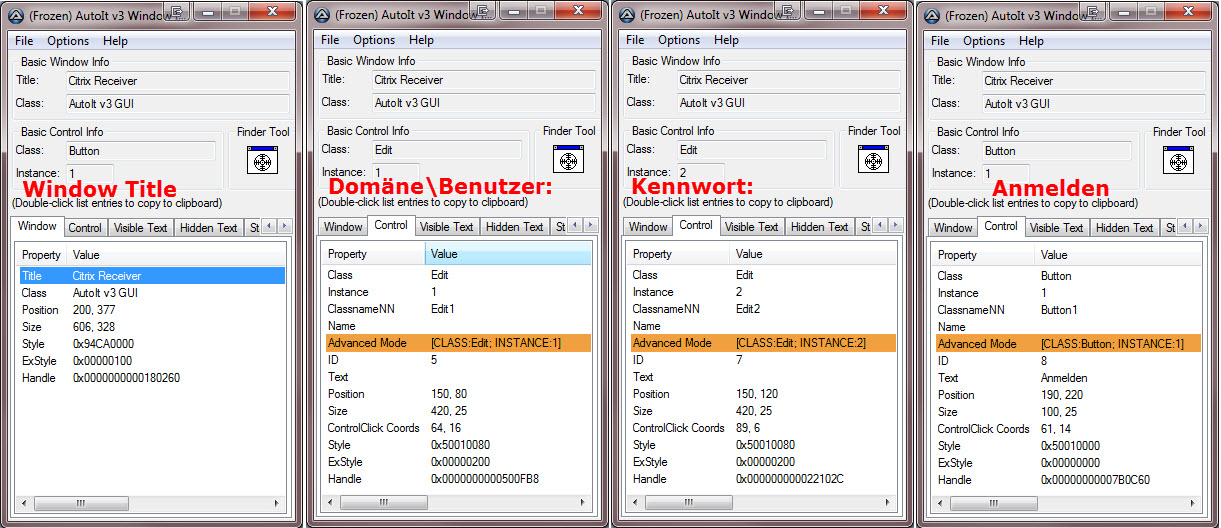Switch to Control tab in the Window Title window
The width and height of the screenshot is (1221, 528).
pyautogui.click(x=85, y=228)
